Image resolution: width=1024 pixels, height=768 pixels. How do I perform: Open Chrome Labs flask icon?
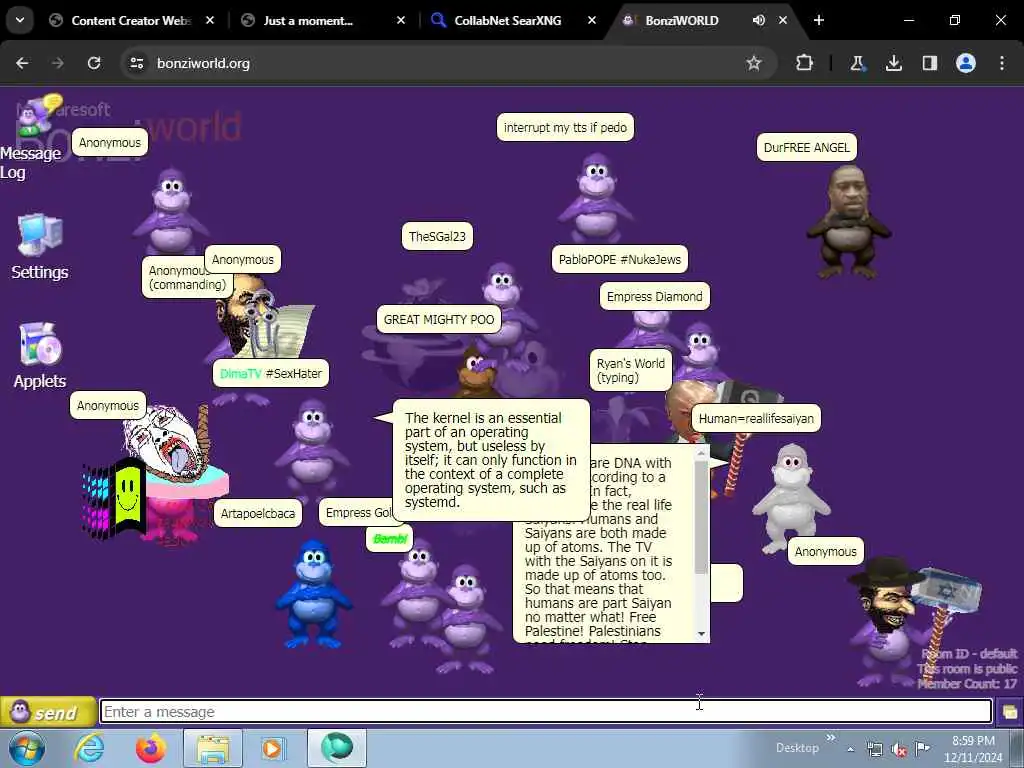pos(857,63)
